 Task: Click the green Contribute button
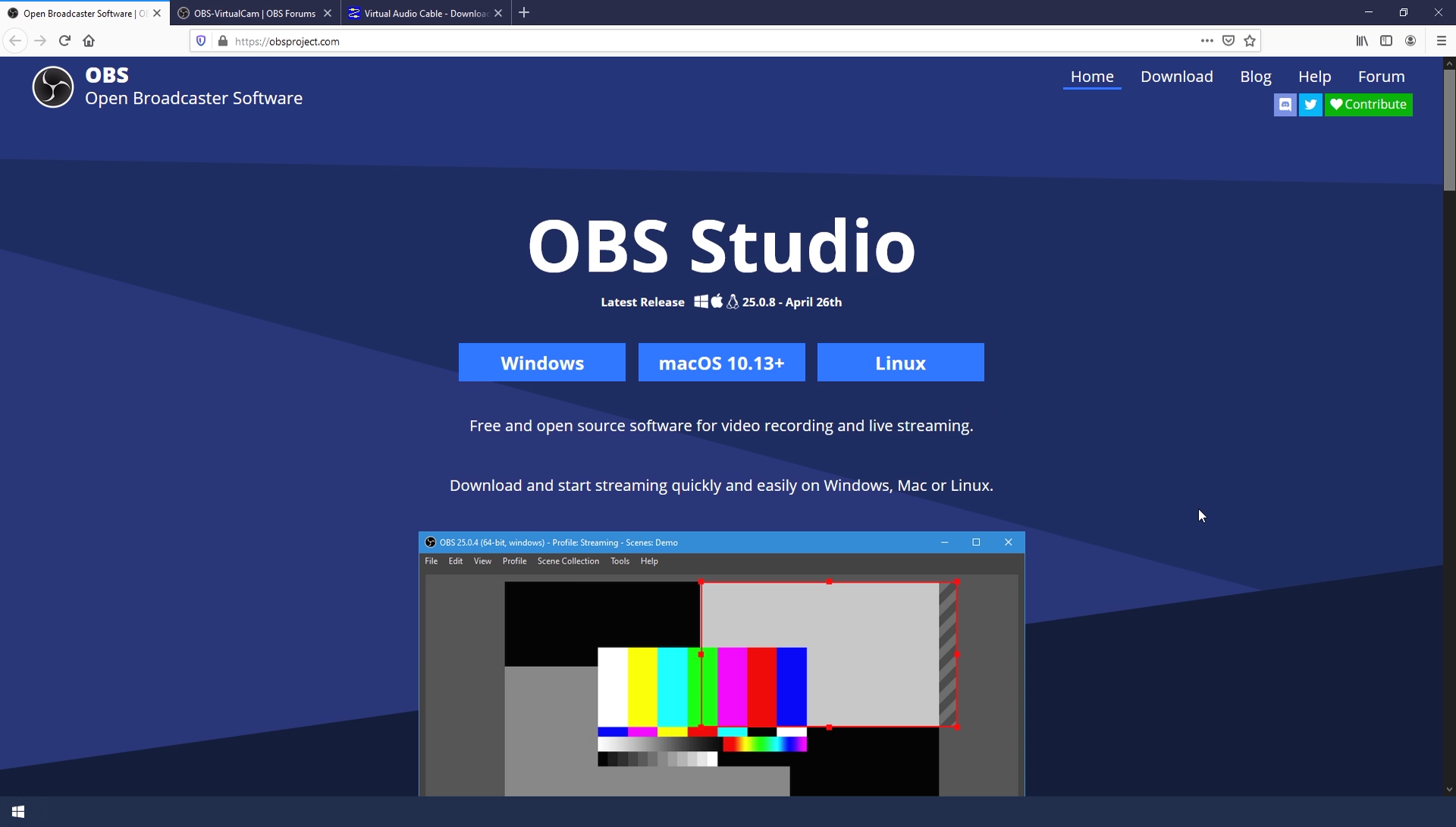click(1368, 105)
